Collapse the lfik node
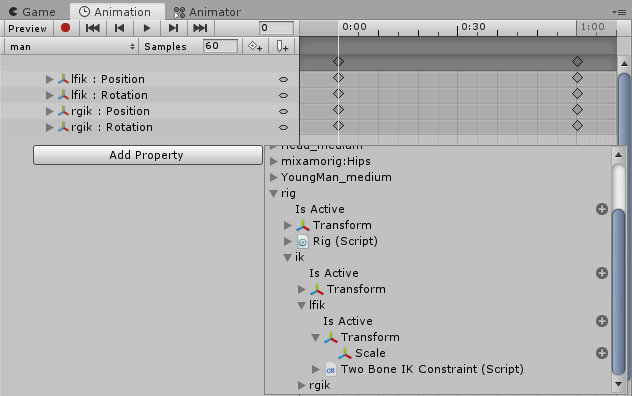632x396 pixels. tap(301, 306)
